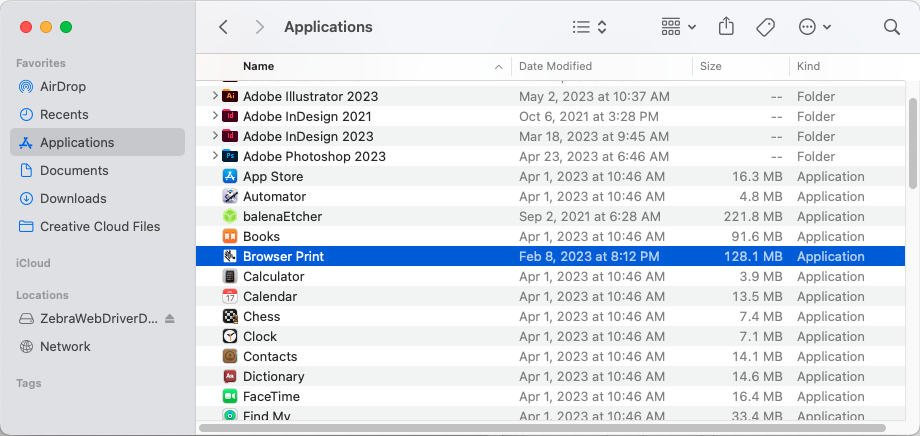920x436 pixels.
Task: Select the Calculator app icon
Action: pos(230,276)
